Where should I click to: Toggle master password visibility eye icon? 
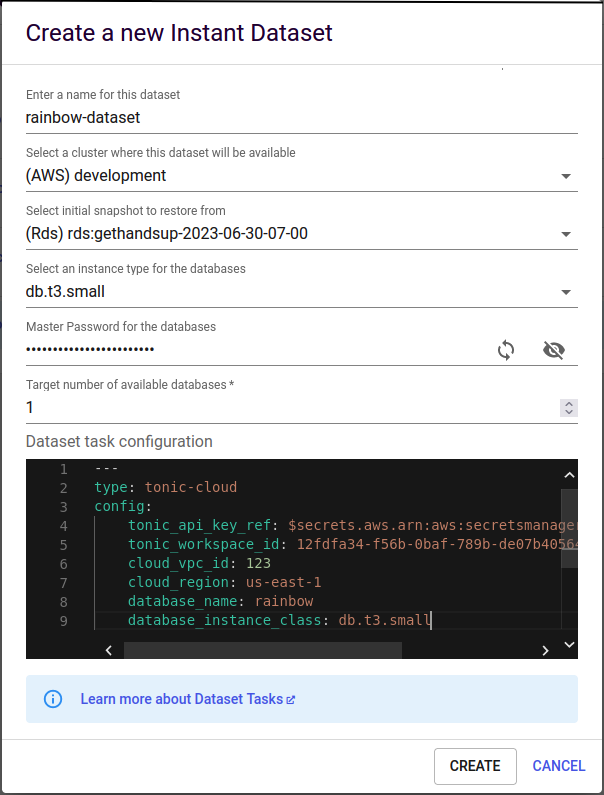(x=553, y=350)
